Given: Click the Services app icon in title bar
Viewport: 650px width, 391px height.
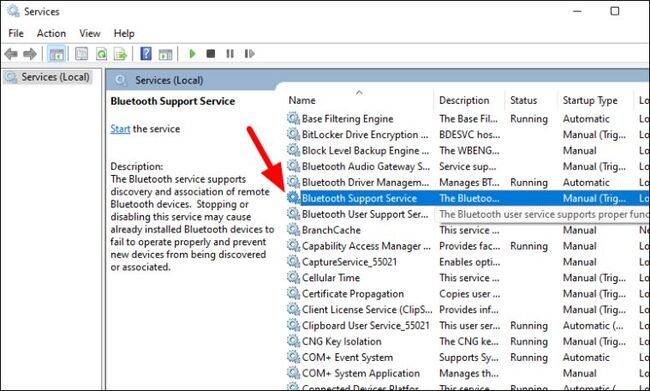Looking at the screenshot, I should (x=13, y=11).
